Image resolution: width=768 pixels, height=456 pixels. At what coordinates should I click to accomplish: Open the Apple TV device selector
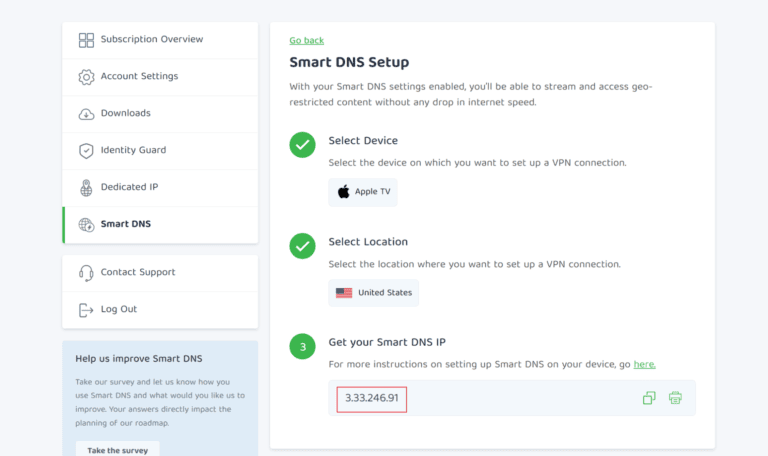click(x=363, y=192)
